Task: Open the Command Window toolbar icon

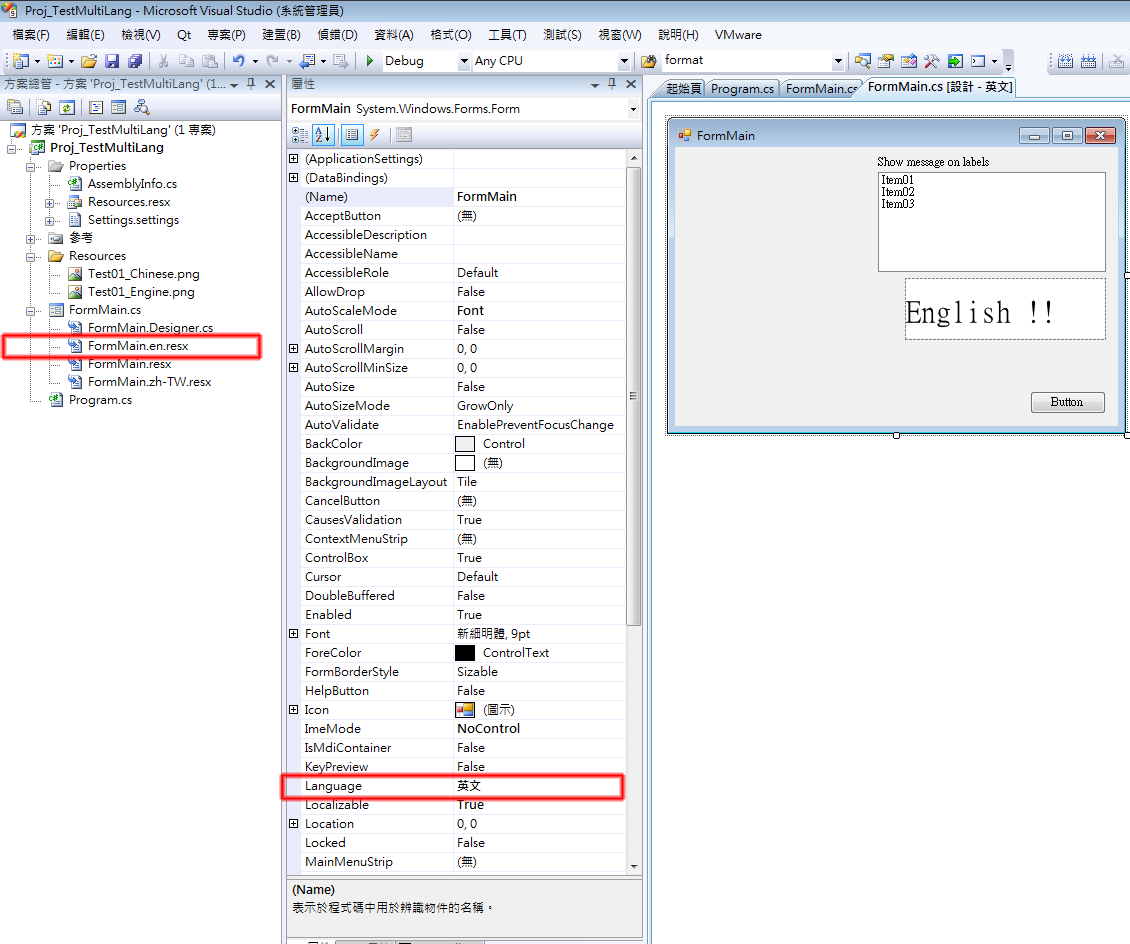Action: [x=978, y=61]
